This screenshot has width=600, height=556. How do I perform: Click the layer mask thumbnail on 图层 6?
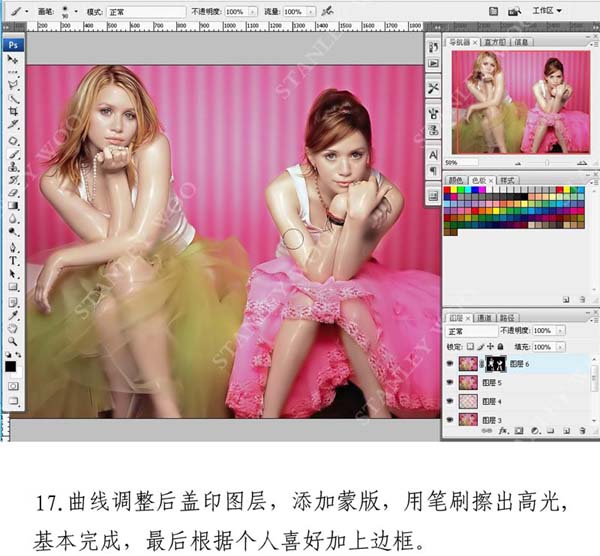click(x=495, y=365)
